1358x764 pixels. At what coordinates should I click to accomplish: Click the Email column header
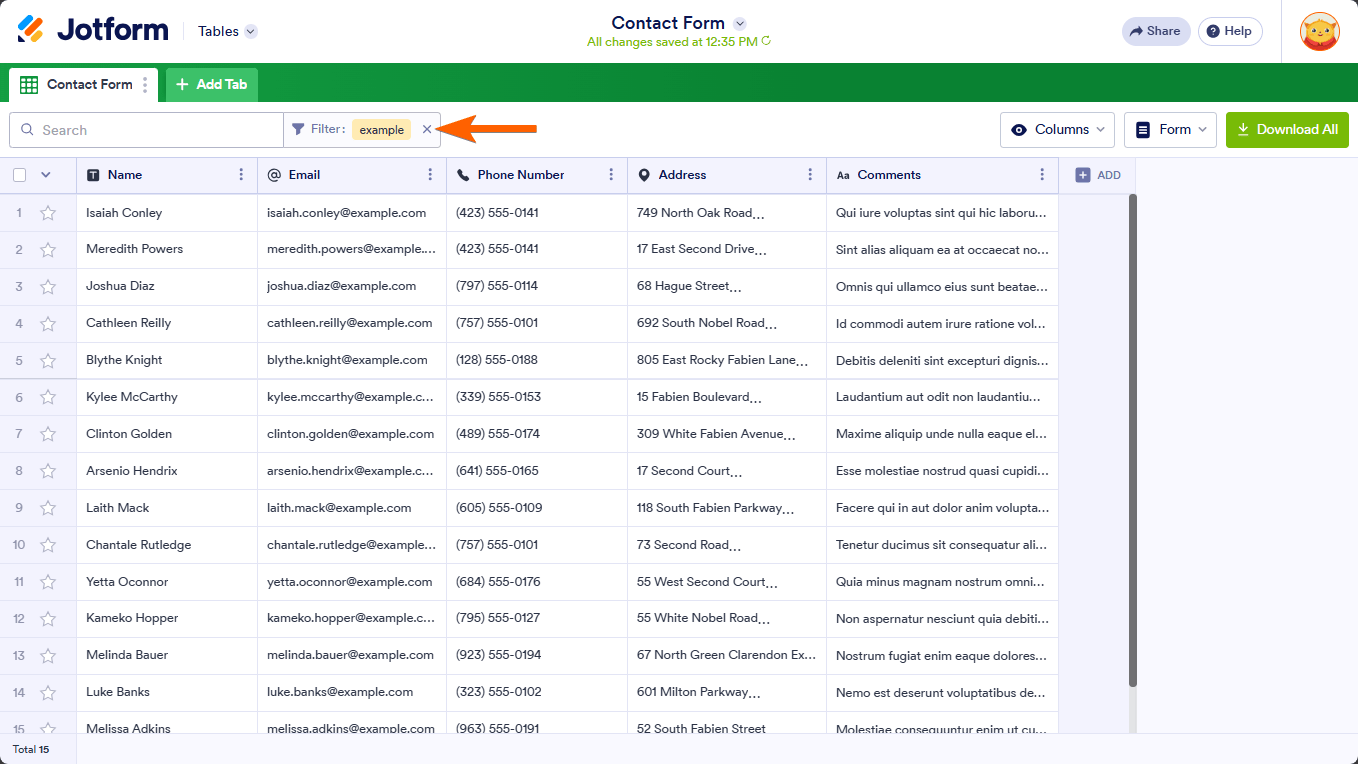tap(352, 175)
